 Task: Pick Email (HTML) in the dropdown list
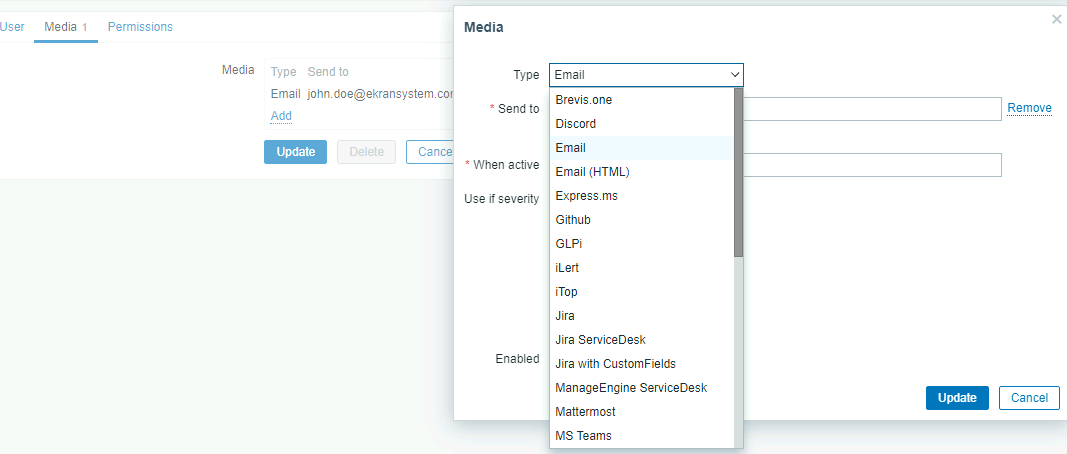592,172
